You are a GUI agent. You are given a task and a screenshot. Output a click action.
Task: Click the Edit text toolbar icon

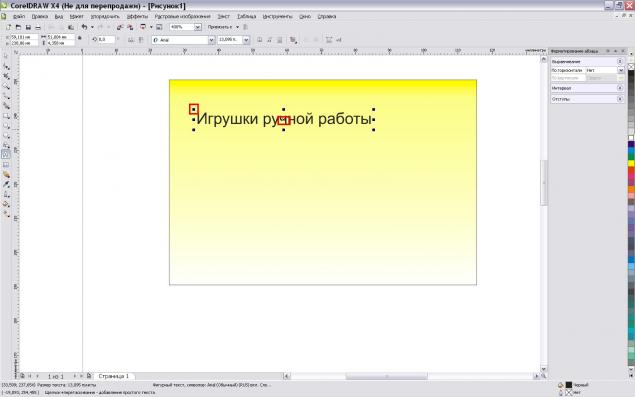pos(339,40)
